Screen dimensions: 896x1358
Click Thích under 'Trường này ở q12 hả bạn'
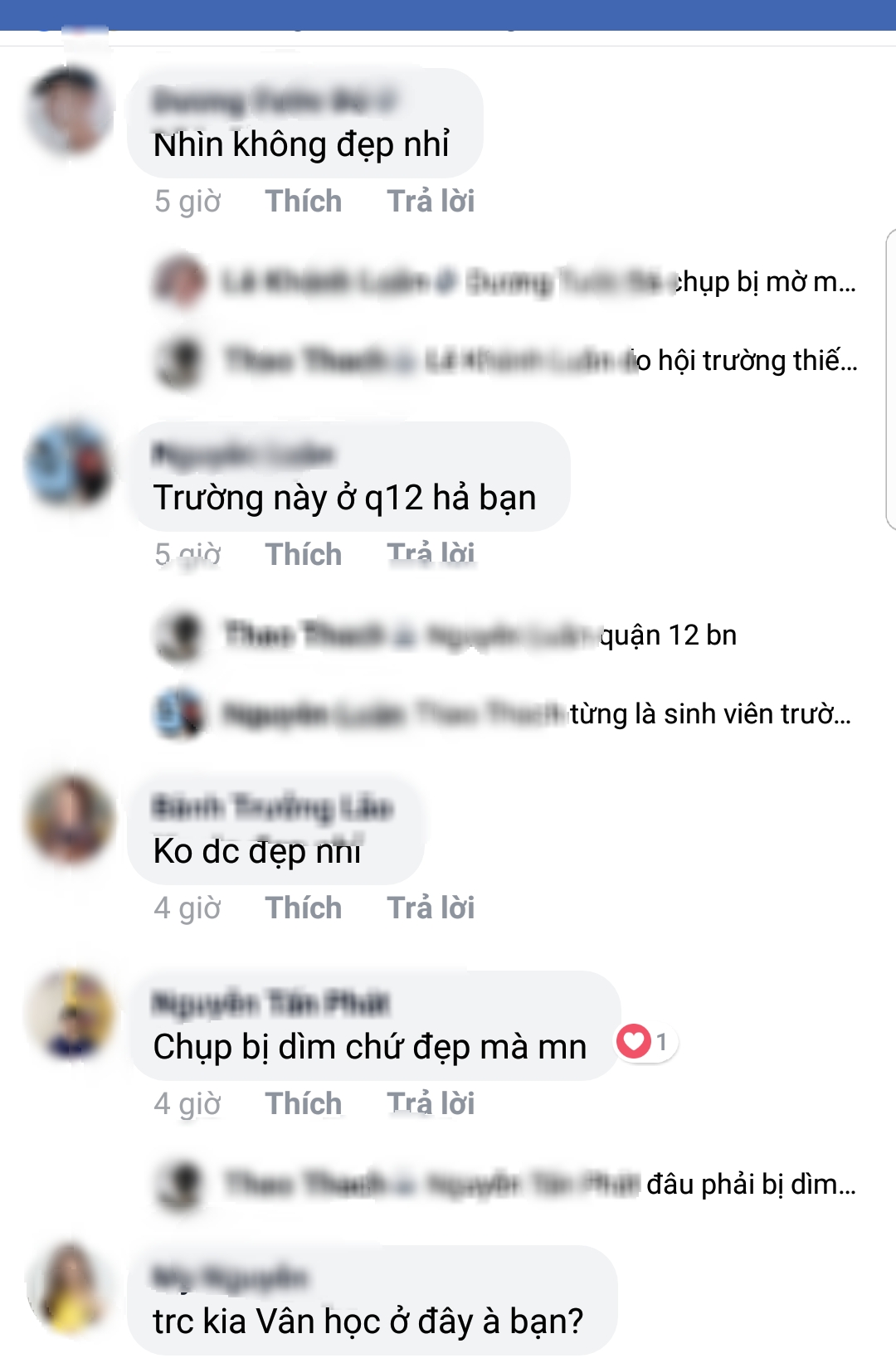click(304, 554)
